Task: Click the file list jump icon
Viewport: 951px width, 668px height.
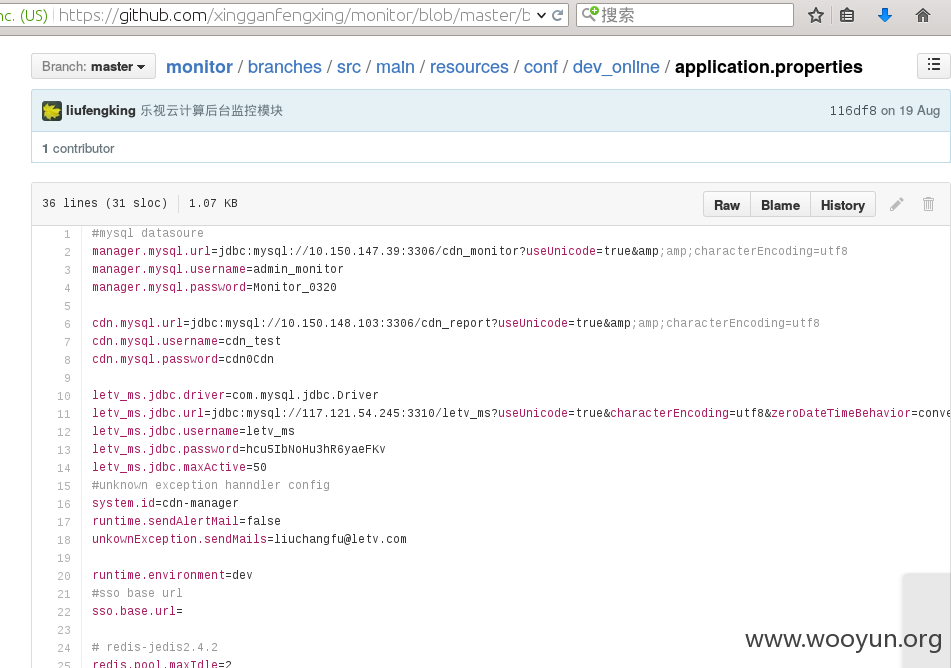Action: coord(934,66)
